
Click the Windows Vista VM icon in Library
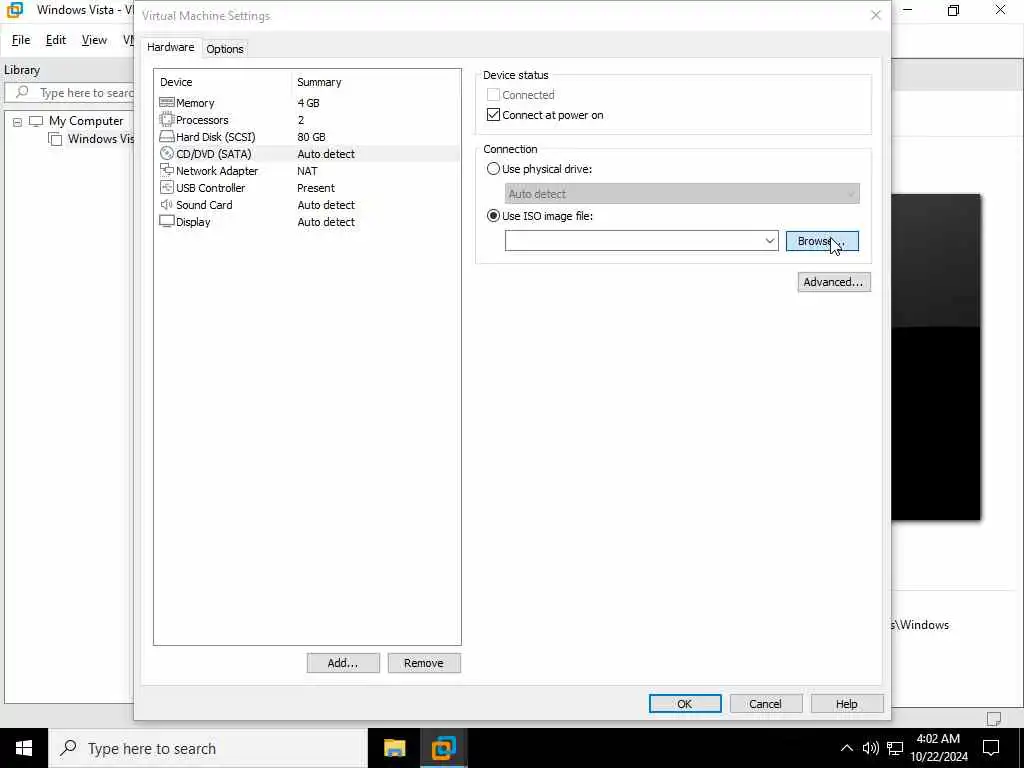point(56,138)
